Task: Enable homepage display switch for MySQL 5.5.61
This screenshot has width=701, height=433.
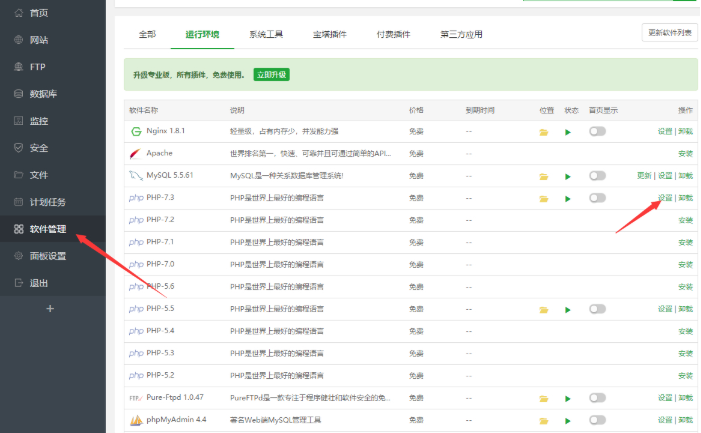Action: (598, 176)
